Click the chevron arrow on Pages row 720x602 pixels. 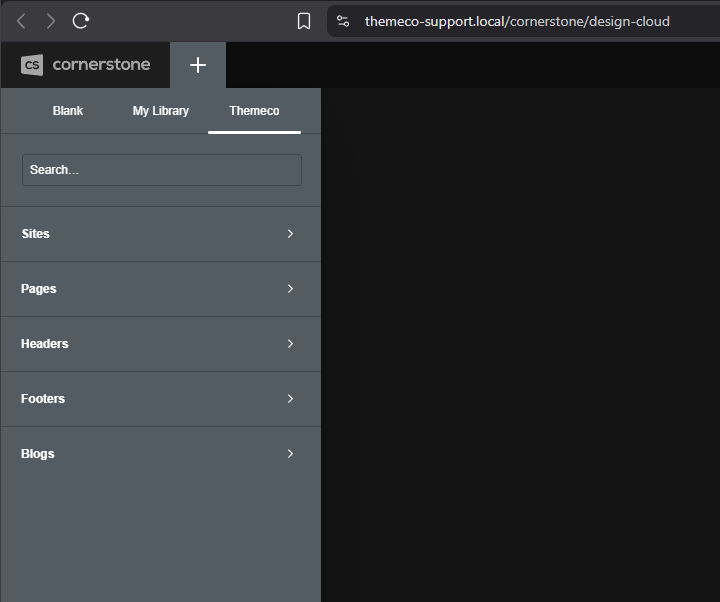pyautogui.click(x=290, y=289)
